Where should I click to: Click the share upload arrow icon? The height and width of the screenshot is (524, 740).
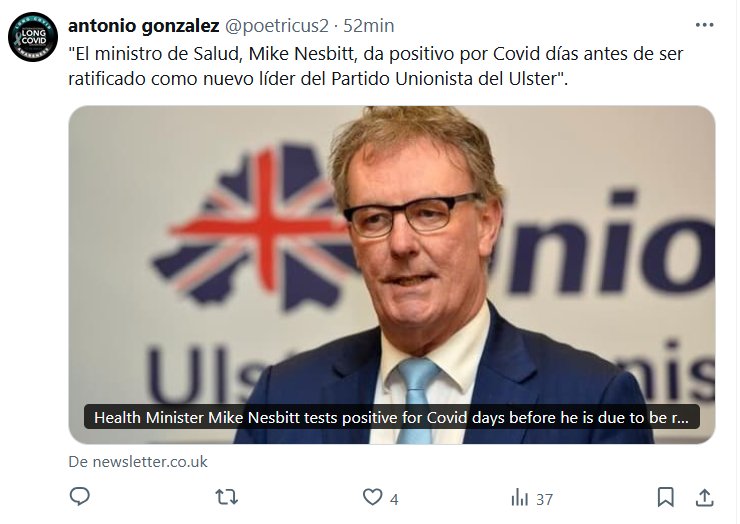coord(705,497)
